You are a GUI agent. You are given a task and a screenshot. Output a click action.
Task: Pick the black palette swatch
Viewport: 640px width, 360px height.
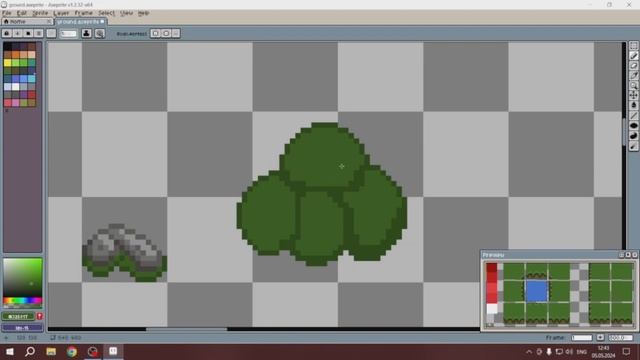click(x=7, y=47)
